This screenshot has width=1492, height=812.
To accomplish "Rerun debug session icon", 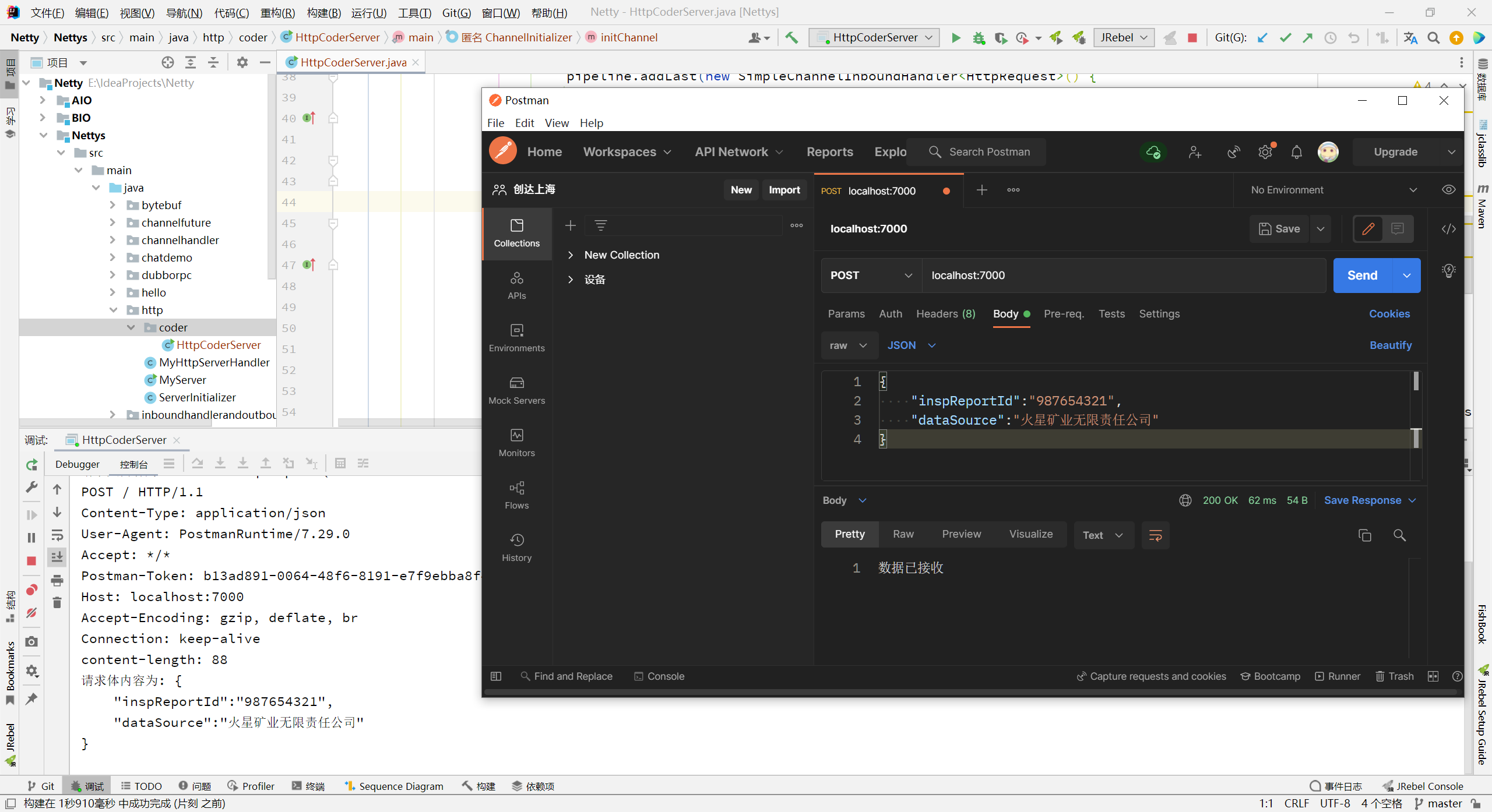I will 32,465.
